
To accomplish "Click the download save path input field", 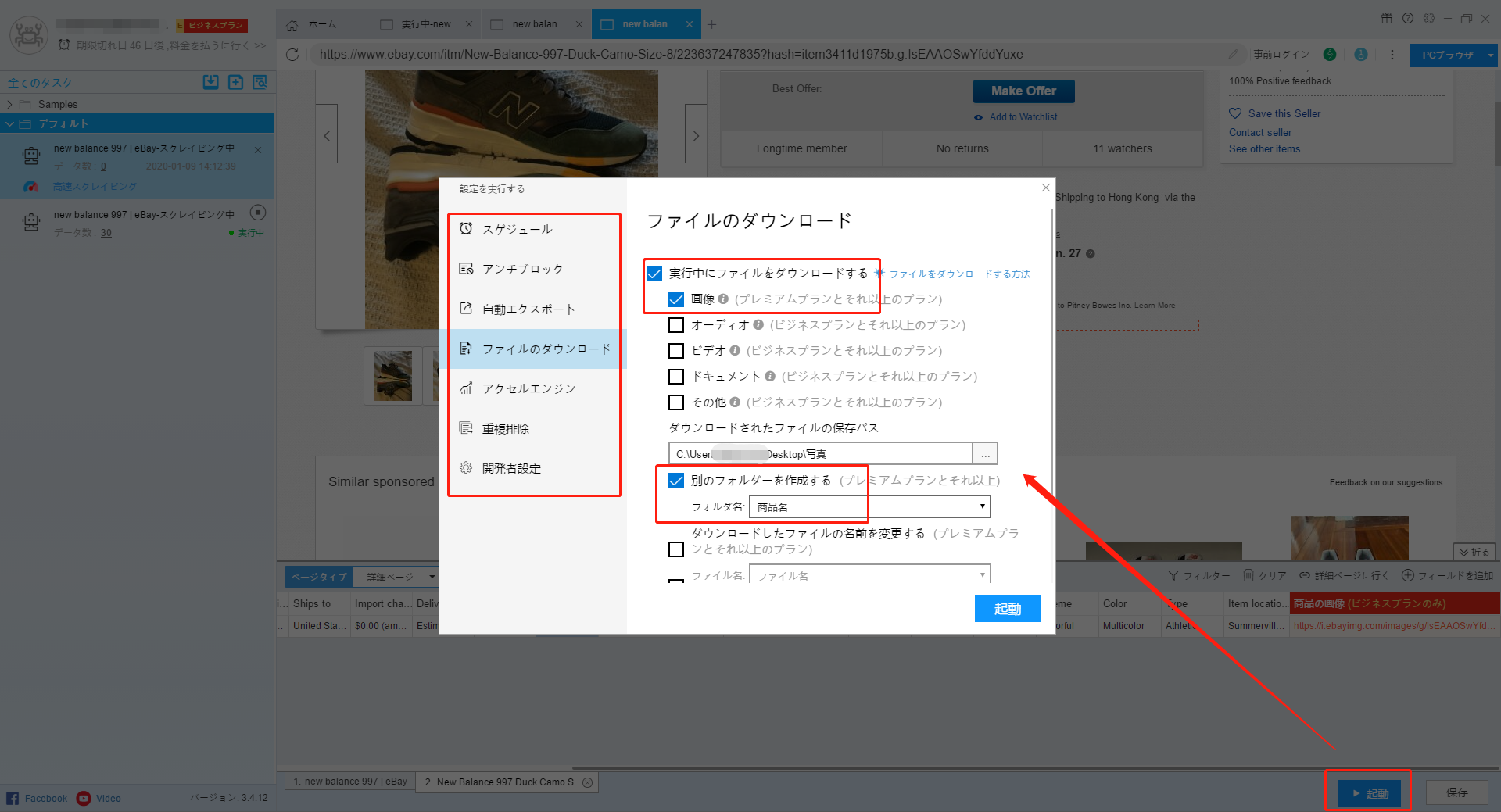I will click(x=820, y=454).
